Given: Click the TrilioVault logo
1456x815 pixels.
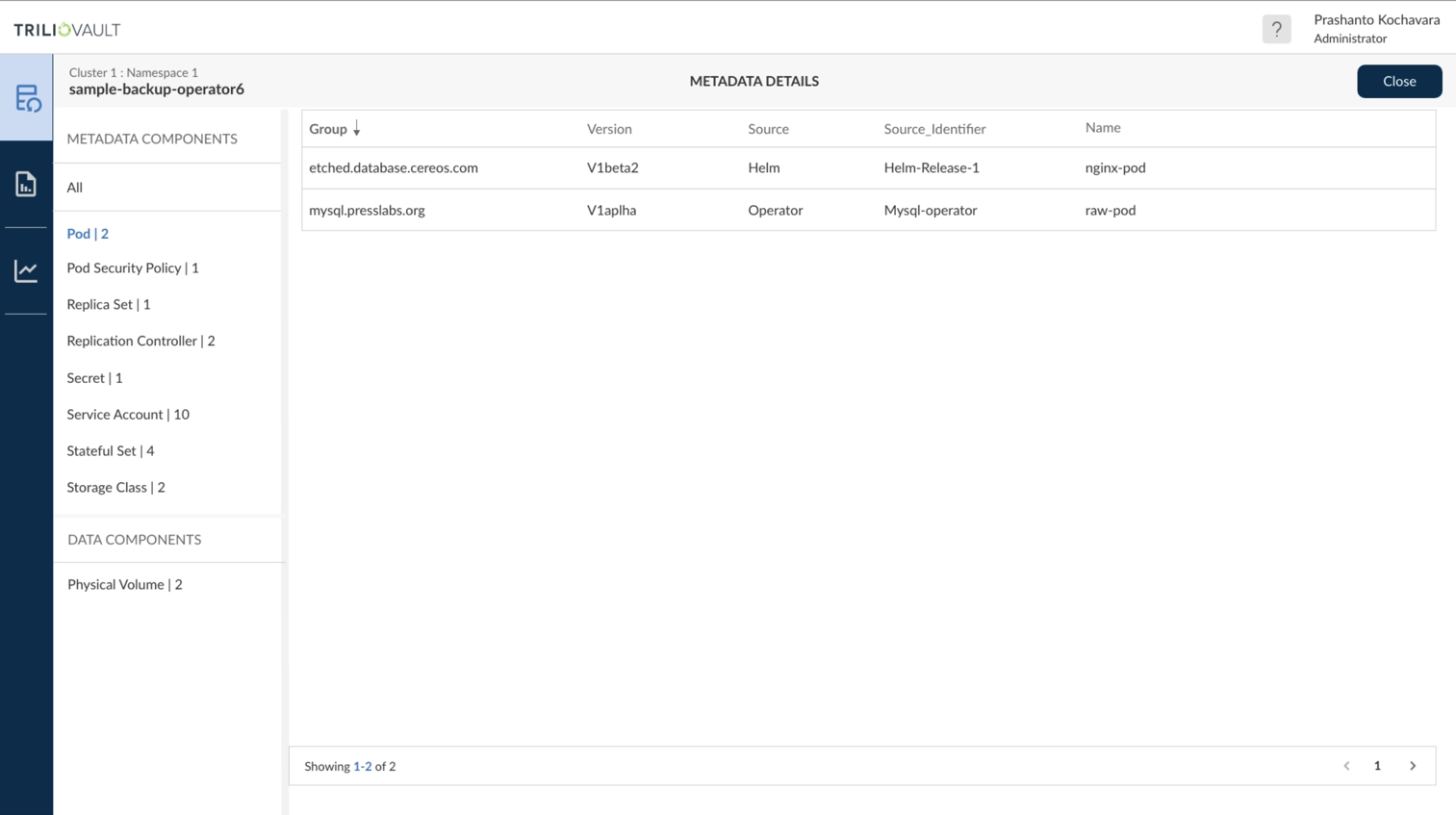Looking at the screenshot, I should (67, 30).
